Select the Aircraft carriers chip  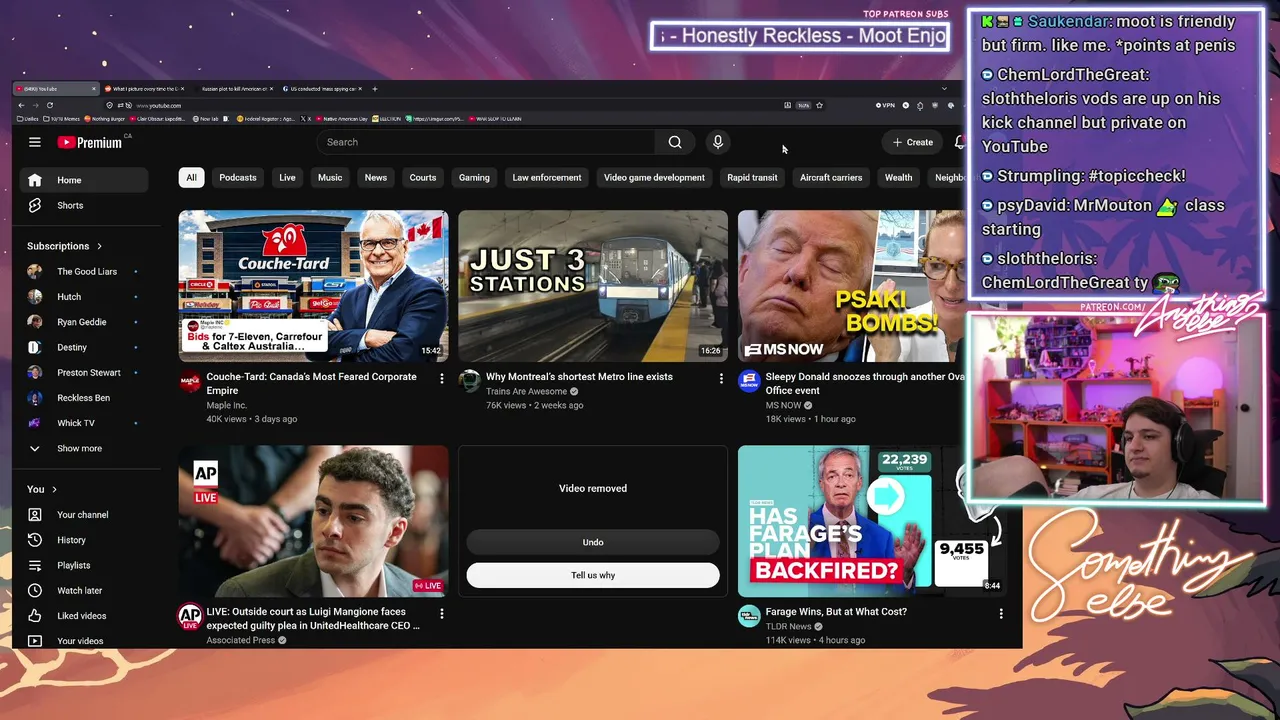point(831,177)
